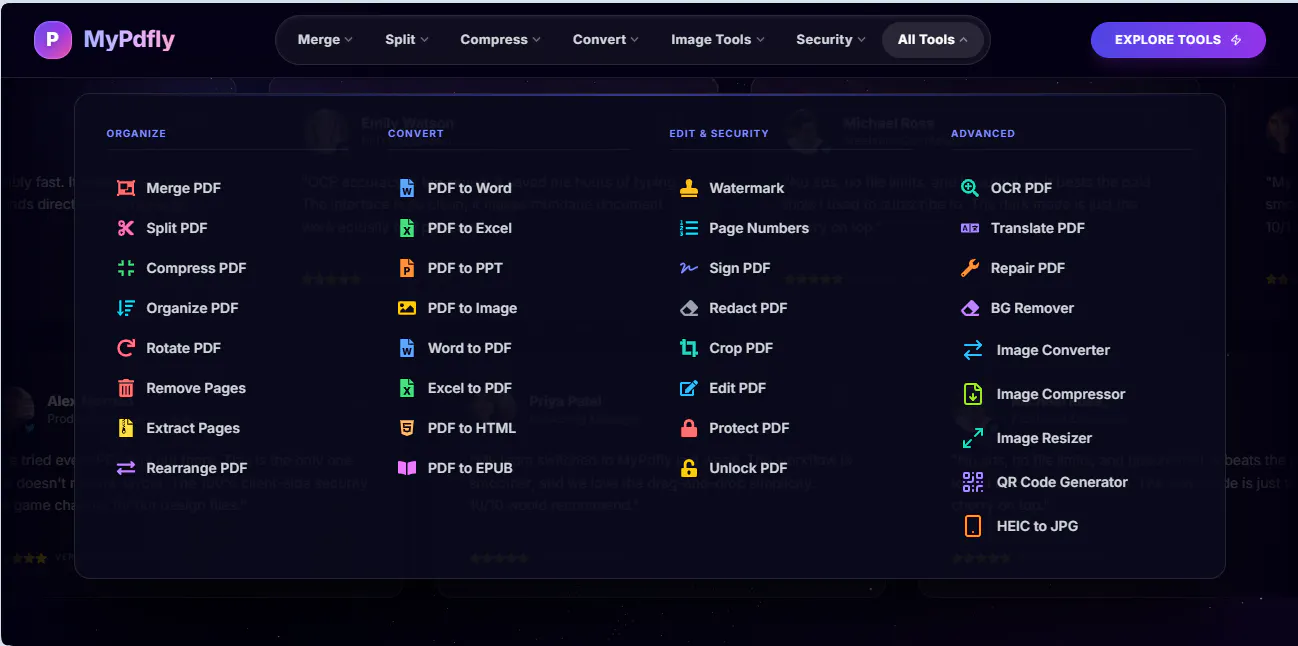The height and width of the screenshot is (646, 1298).
Task: Click the HEIC to JPG phone icon
Action: (973, 526)
